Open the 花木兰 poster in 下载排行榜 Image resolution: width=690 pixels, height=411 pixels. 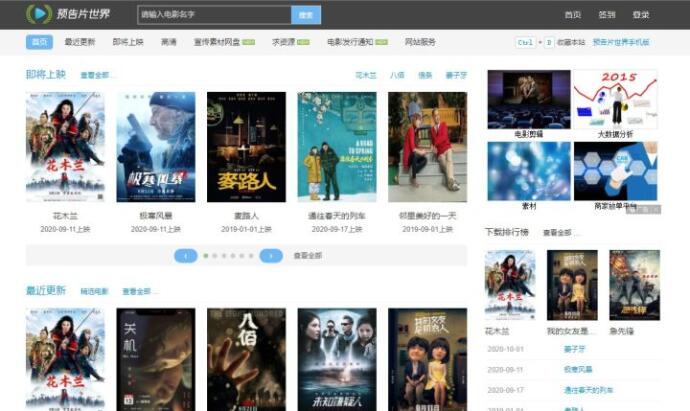pos(510,285)
